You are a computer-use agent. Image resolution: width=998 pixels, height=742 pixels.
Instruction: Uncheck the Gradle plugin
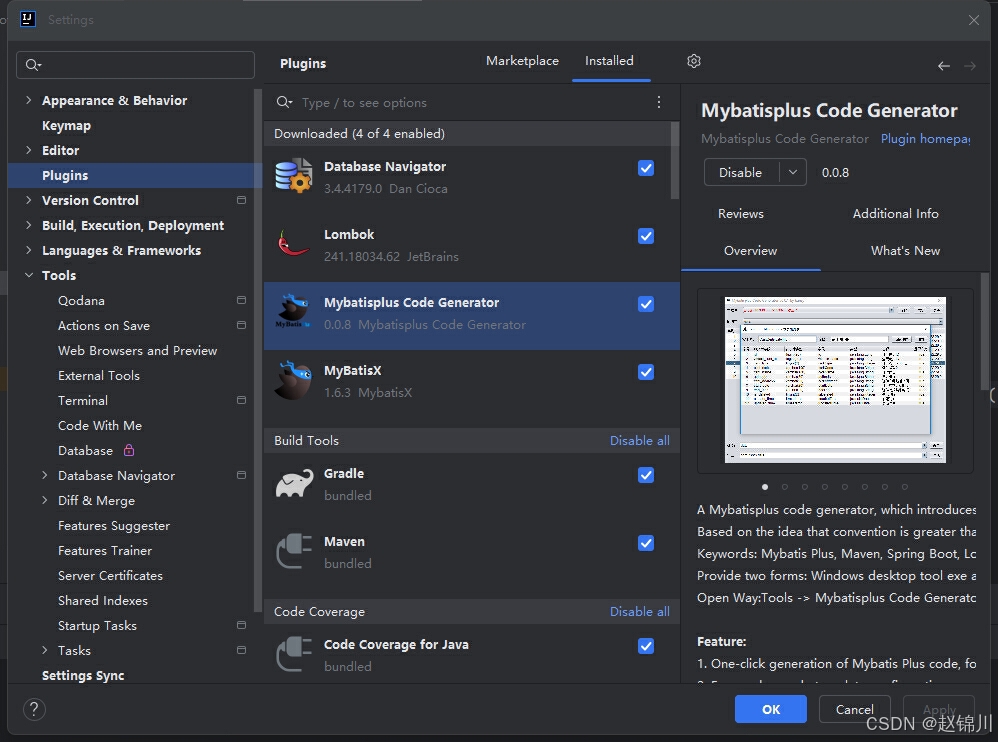[645, 475]
